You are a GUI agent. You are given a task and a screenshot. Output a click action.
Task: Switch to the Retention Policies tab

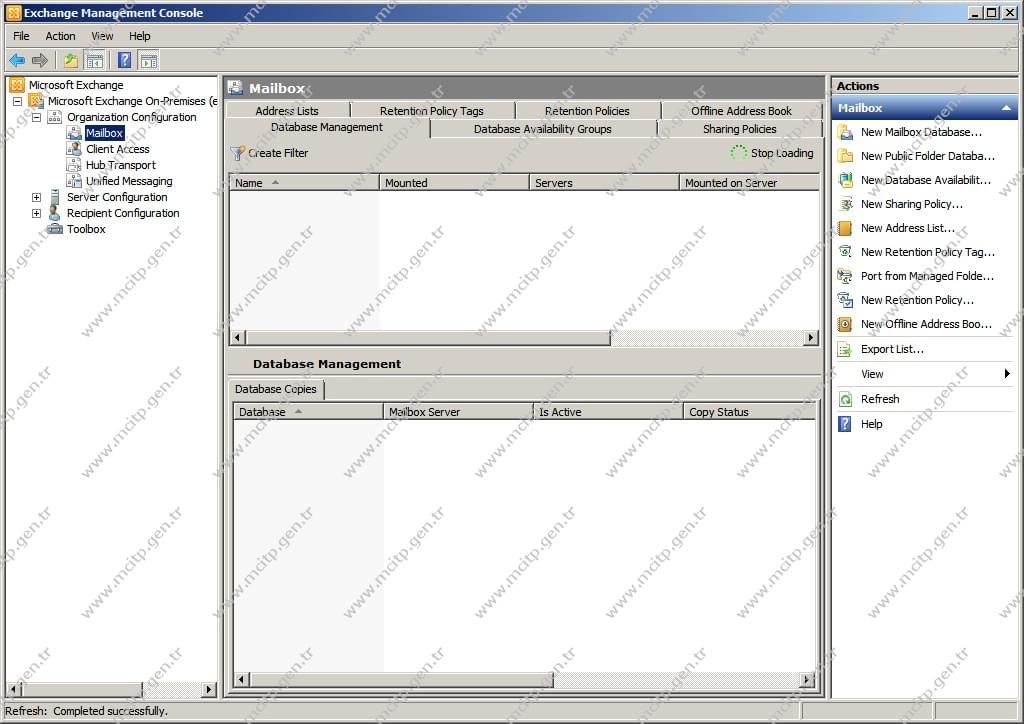[587, 111]
